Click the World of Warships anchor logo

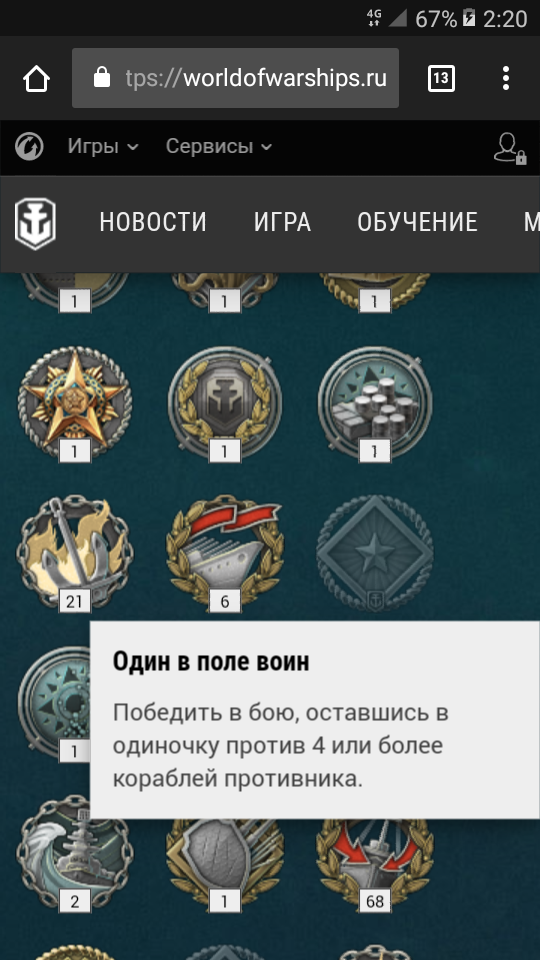pos(36,223)
